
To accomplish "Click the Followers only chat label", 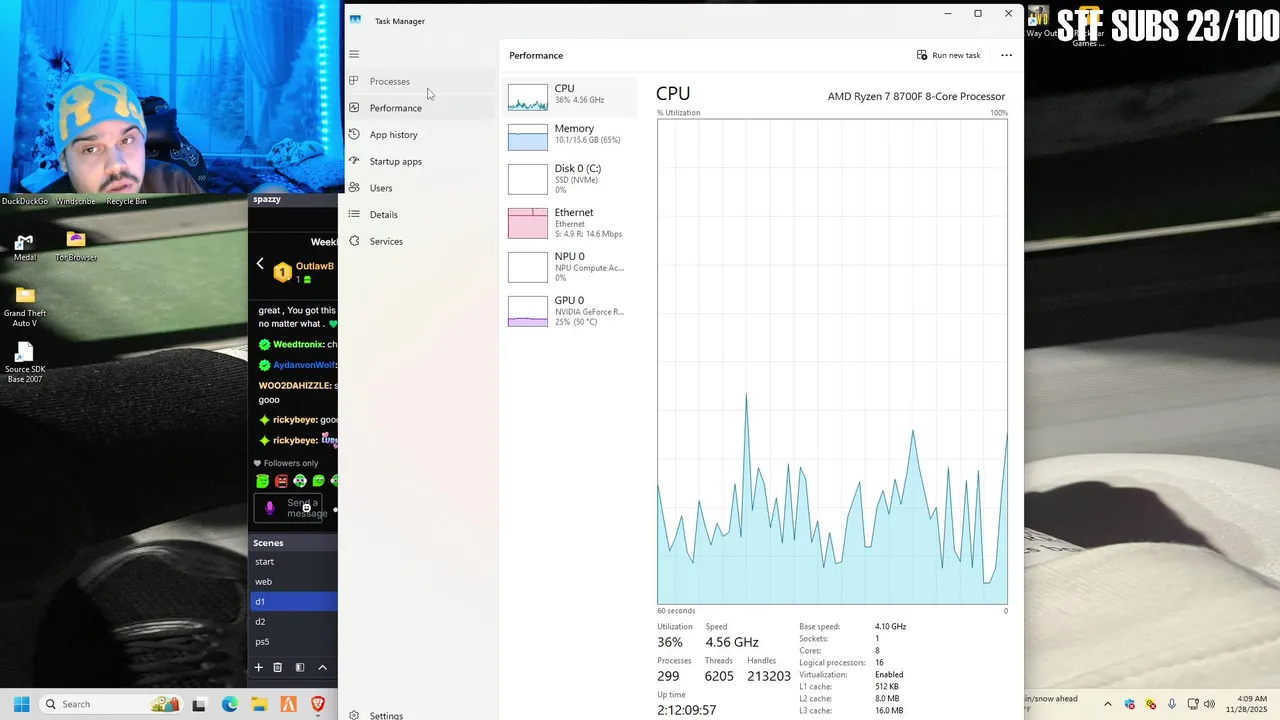I will point(291,463).
